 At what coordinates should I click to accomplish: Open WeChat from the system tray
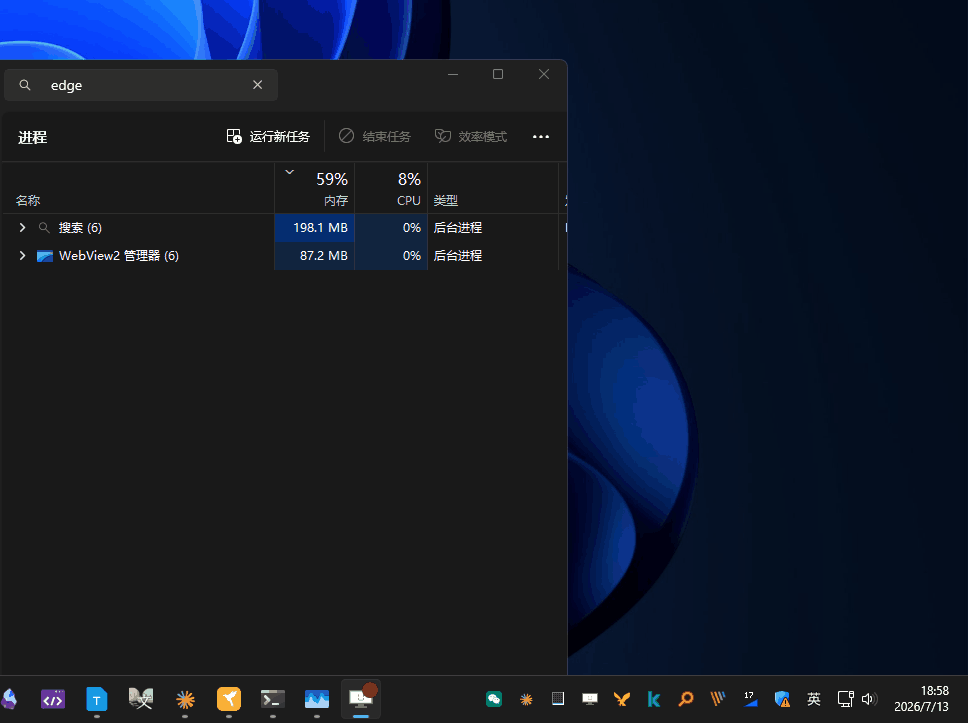point(494,699)
